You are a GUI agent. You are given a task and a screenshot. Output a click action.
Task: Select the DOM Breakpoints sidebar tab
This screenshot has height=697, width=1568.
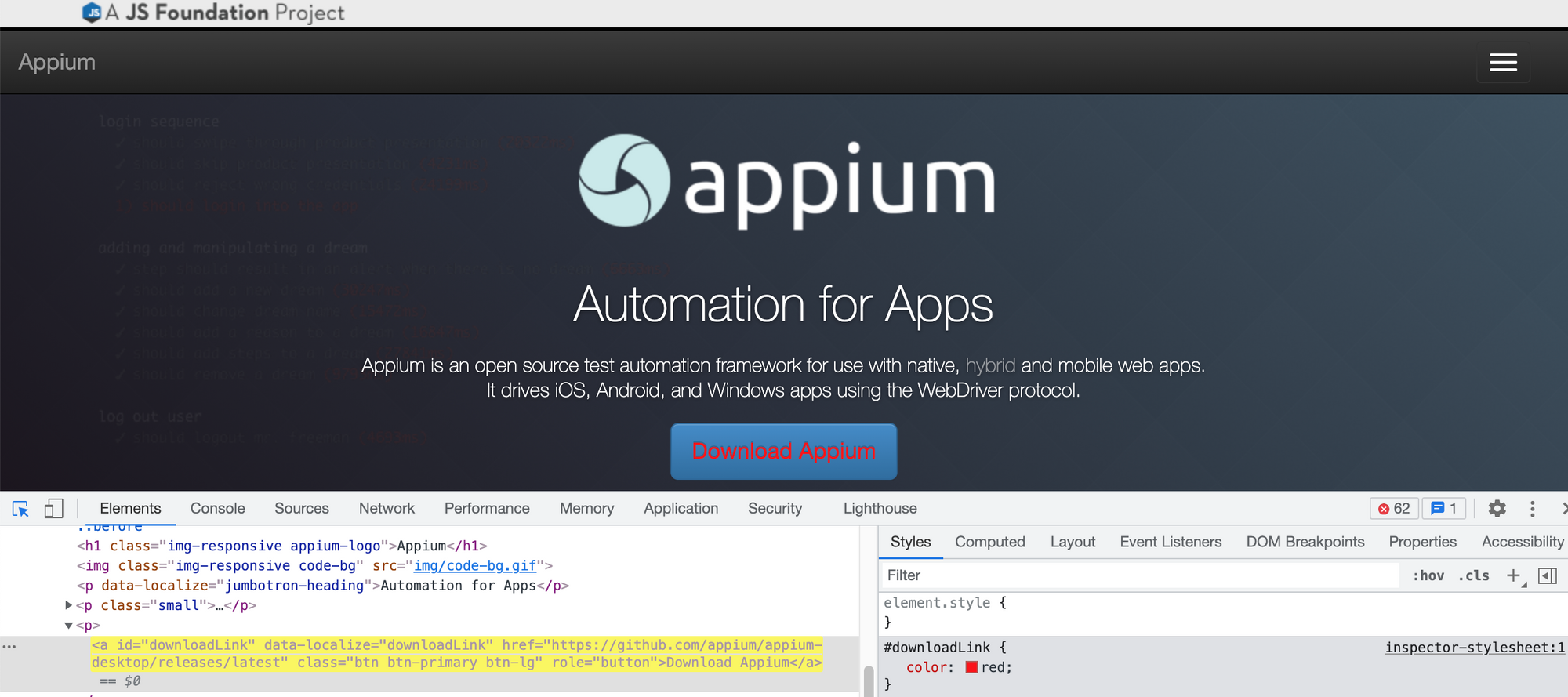click(x=1305, y=542)
